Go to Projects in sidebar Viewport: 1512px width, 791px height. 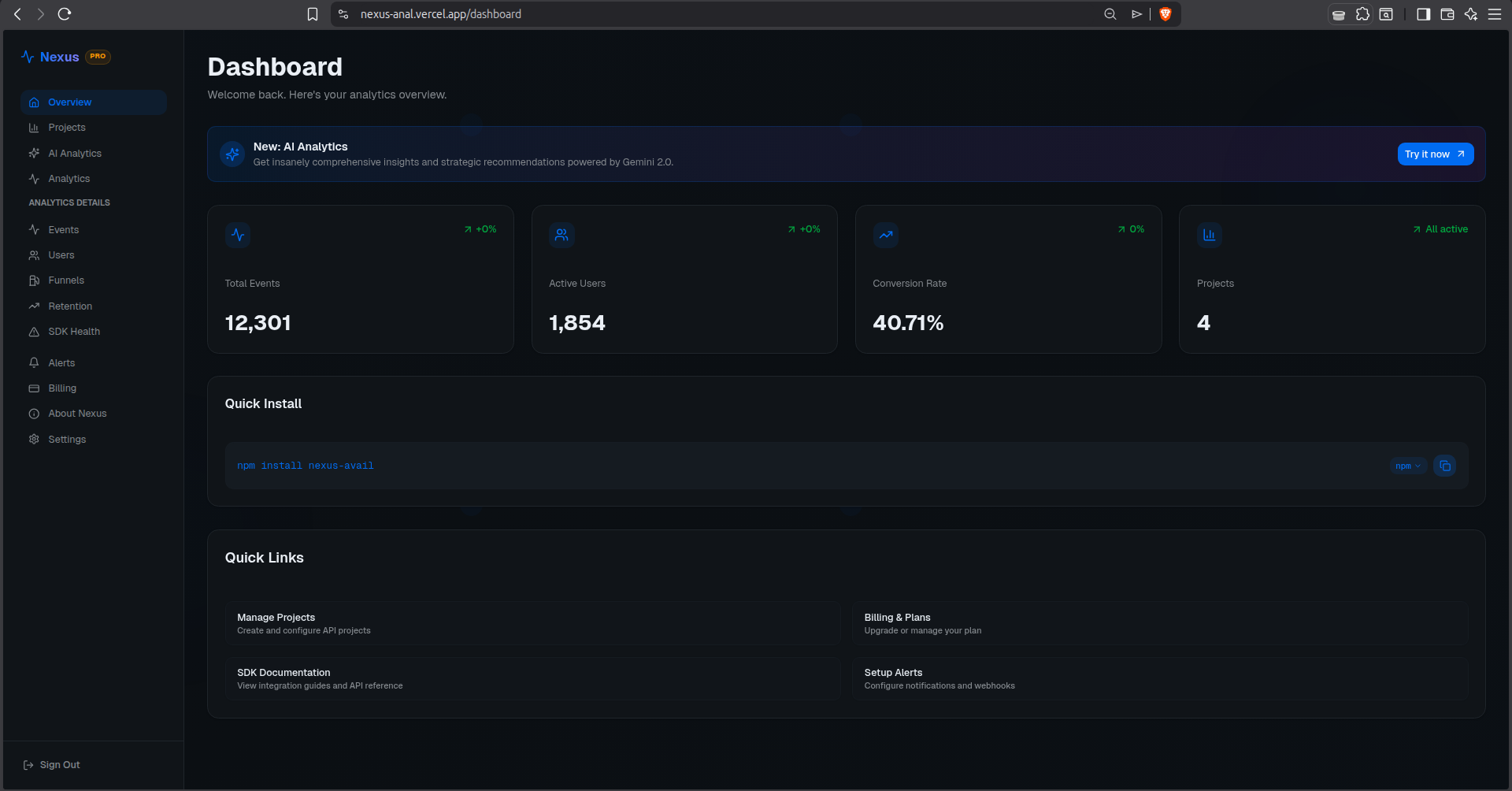pyautogui.click(x=94, y=128)
